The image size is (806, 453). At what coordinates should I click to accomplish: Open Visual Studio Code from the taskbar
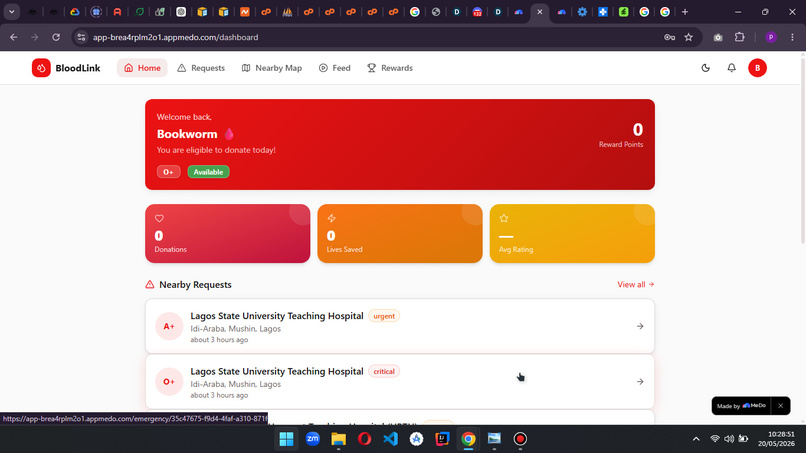point(391,439)
